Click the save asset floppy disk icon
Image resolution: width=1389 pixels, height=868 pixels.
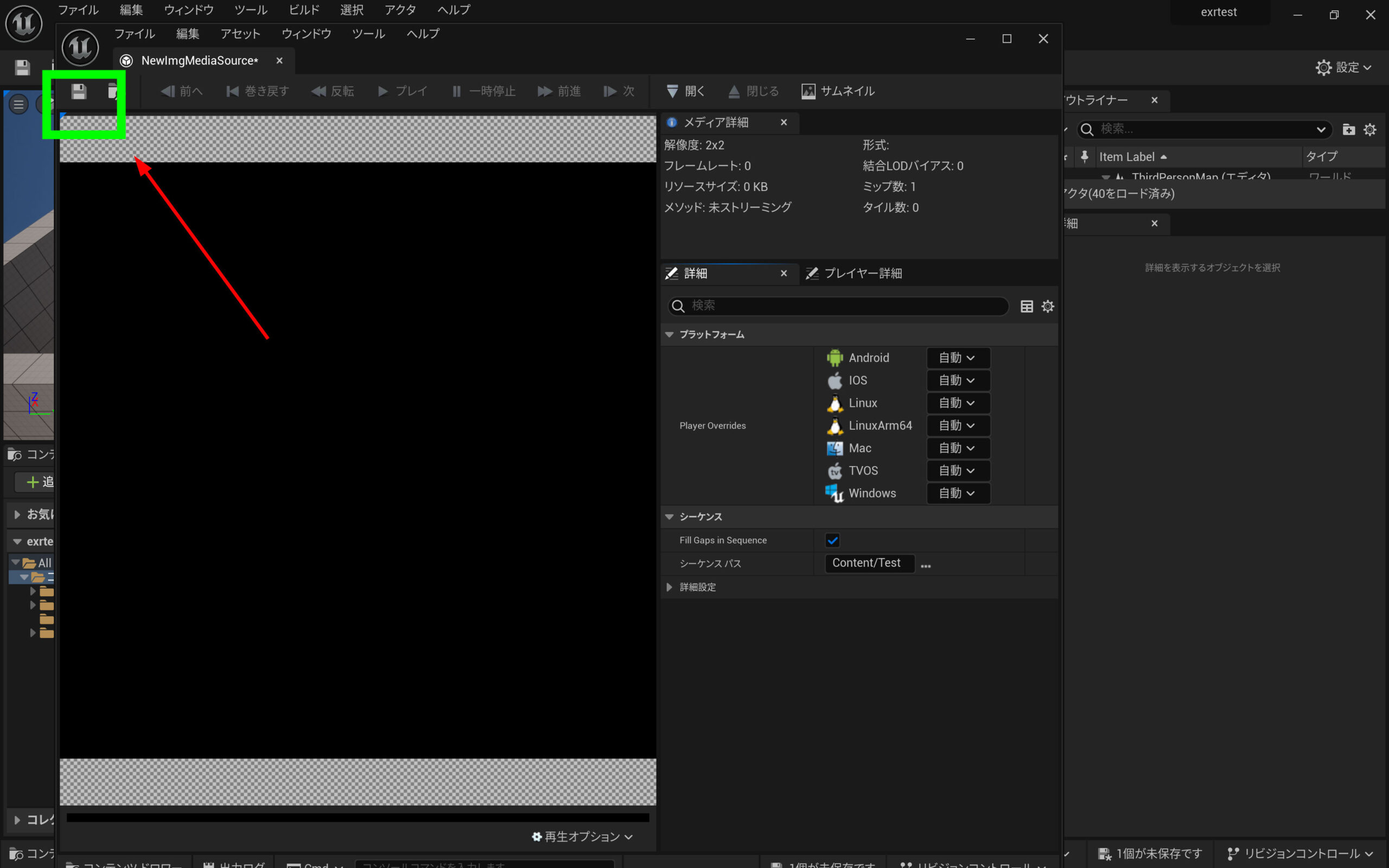(x=79, y=91)
